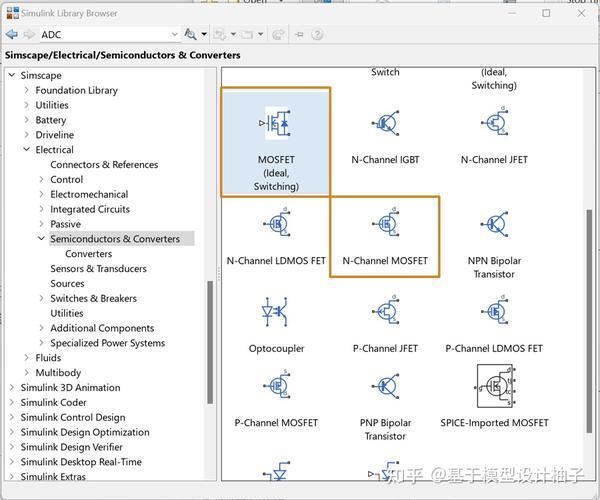Click the ADC search input field

[x=105, y=34]
